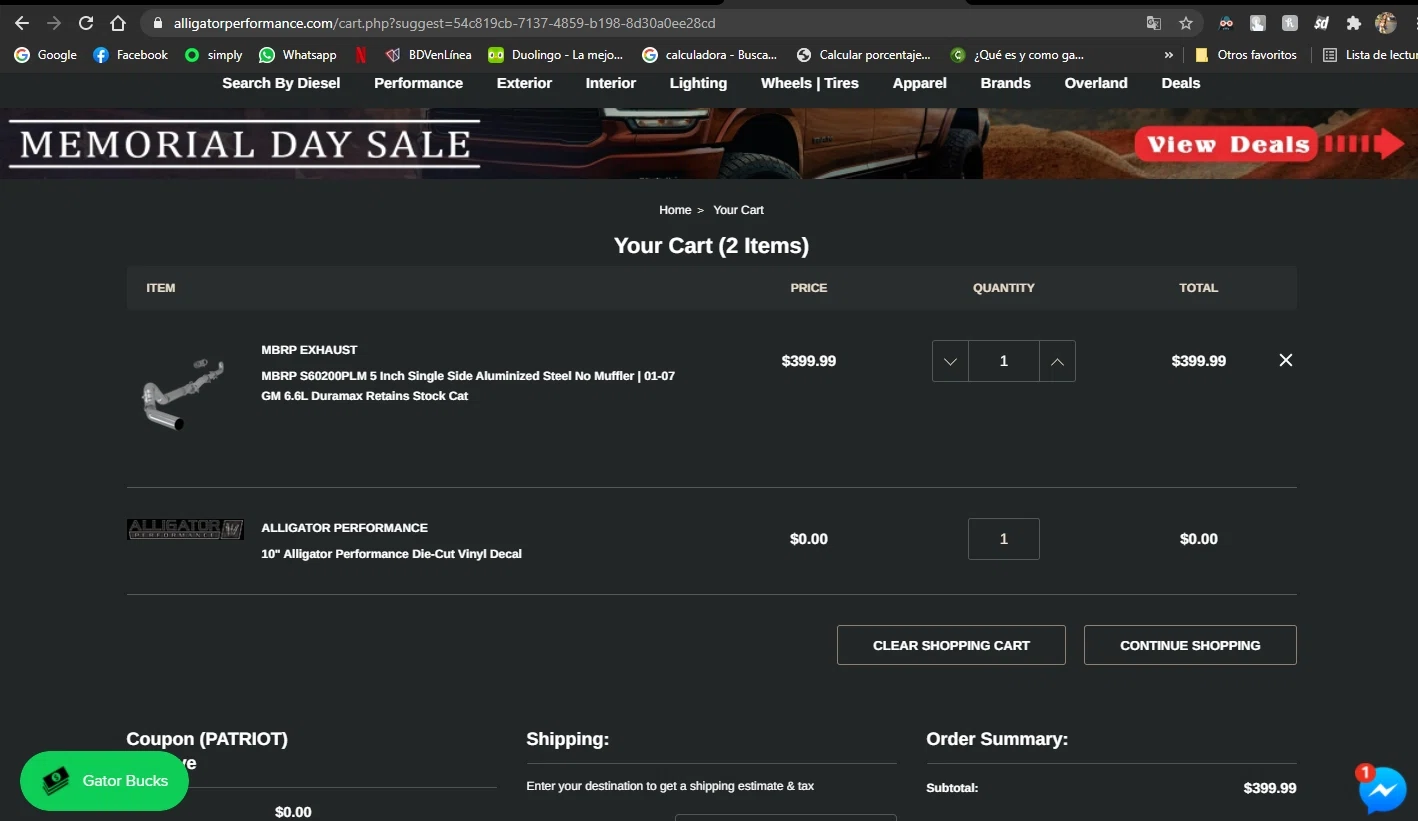The image size is (1418, 821).
Task: Increase the MBRP exhaust quantity
Action: tap(1057, 361)
